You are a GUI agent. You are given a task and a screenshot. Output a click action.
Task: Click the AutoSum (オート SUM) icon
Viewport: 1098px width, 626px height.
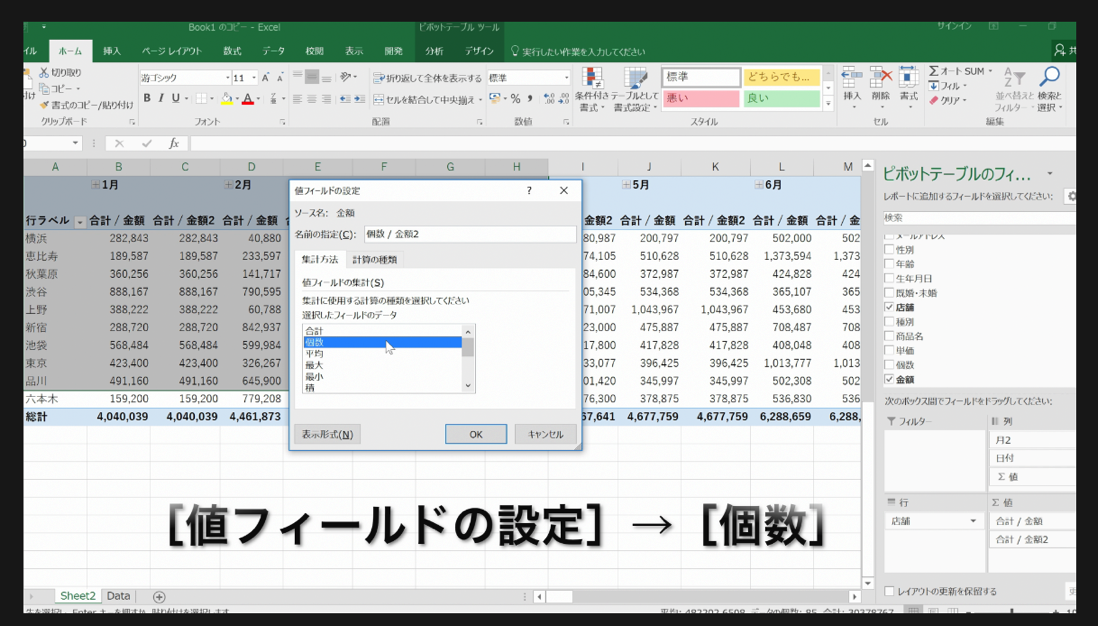(x=934, y=71)
